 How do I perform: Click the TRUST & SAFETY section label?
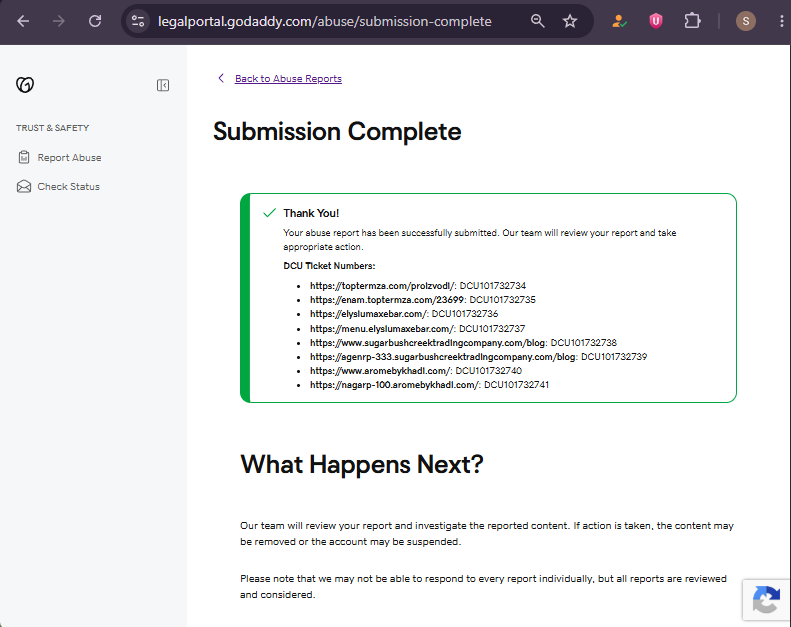52,128
